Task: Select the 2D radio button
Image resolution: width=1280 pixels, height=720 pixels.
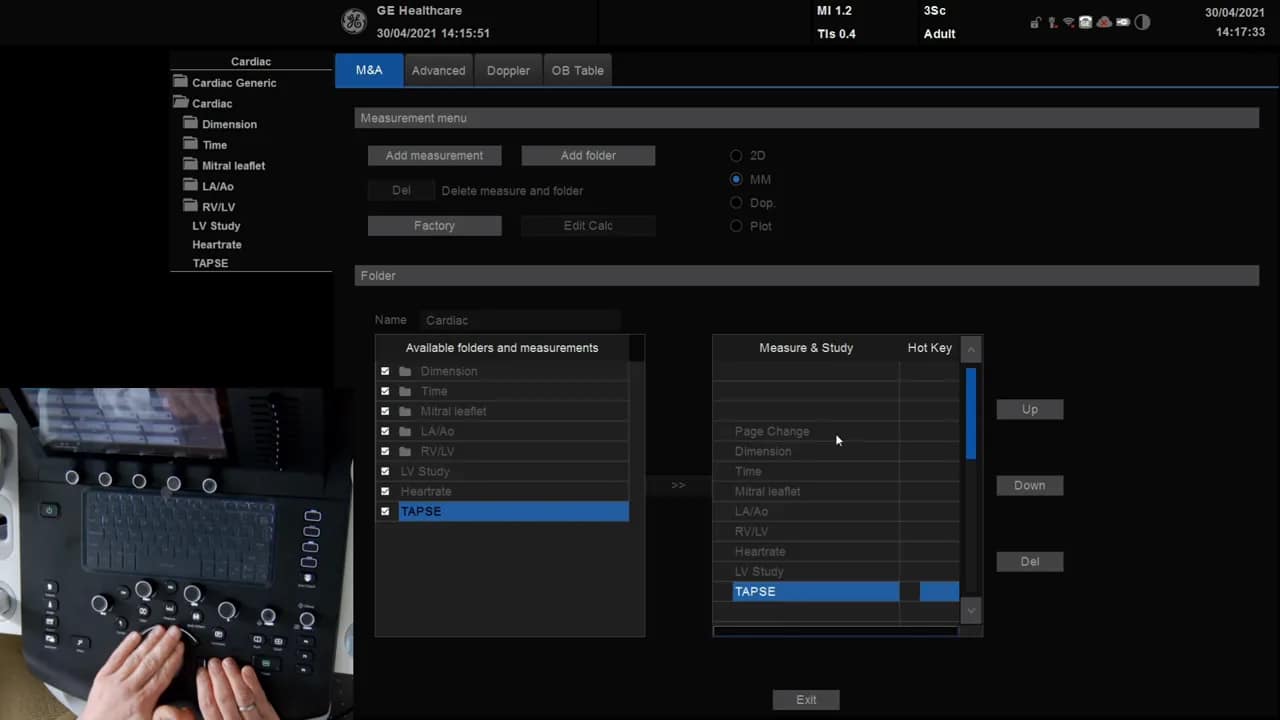Action: click(736, 156)
